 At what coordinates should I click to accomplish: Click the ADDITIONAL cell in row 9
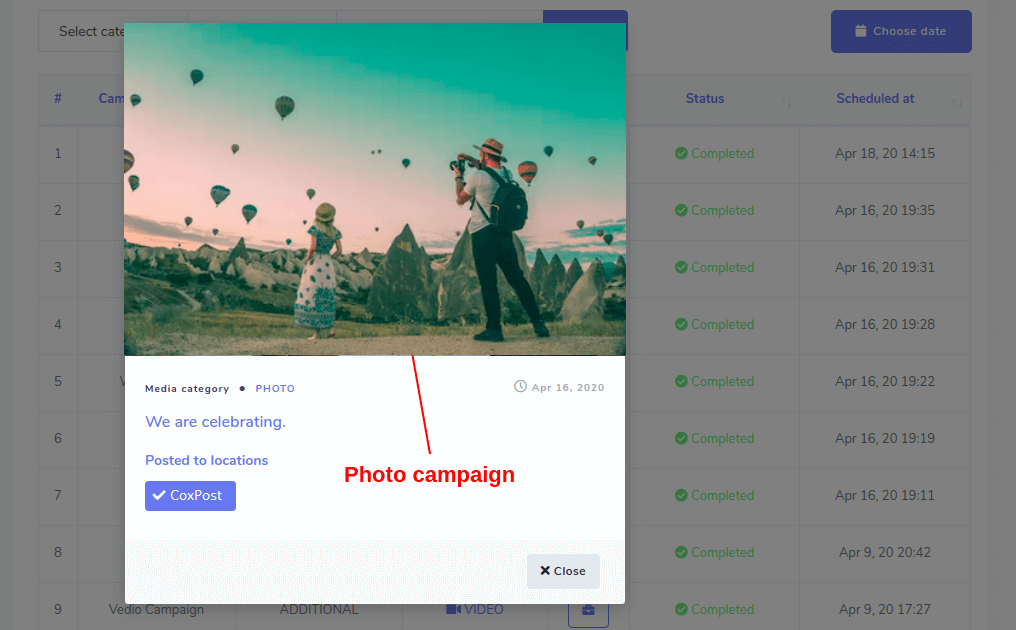318,610
